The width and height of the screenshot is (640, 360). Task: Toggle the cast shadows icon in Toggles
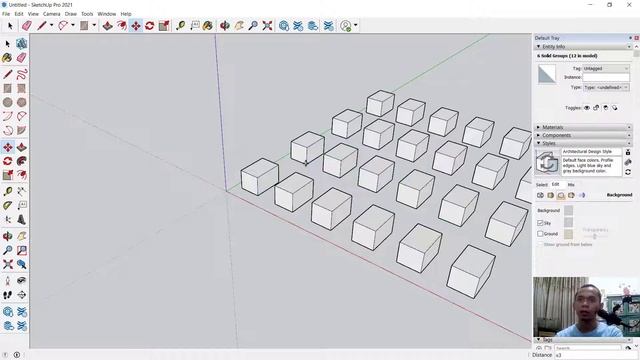(x=615, y=108)
